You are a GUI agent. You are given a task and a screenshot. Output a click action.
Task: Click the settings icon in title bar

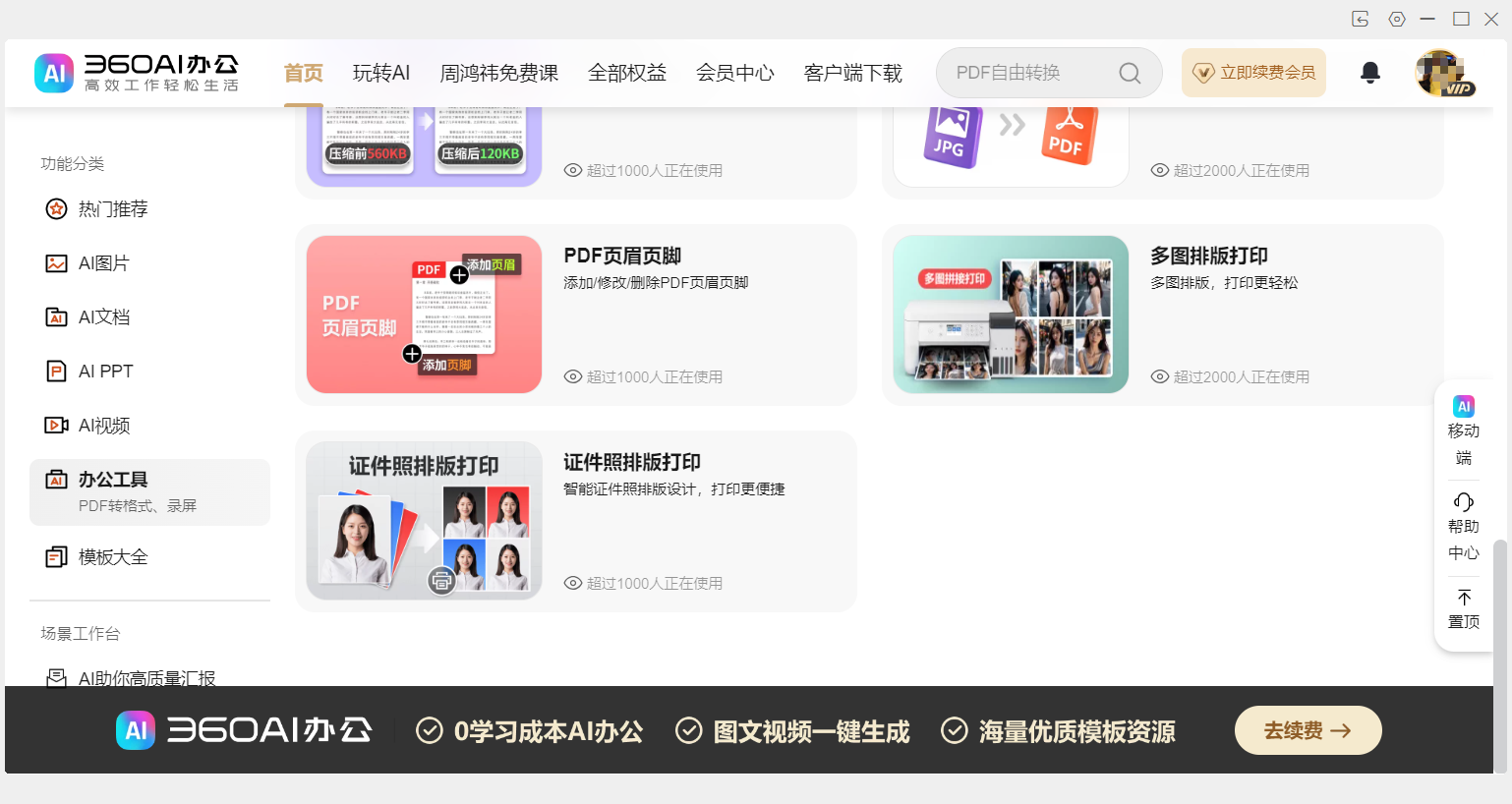point(1396,19)
